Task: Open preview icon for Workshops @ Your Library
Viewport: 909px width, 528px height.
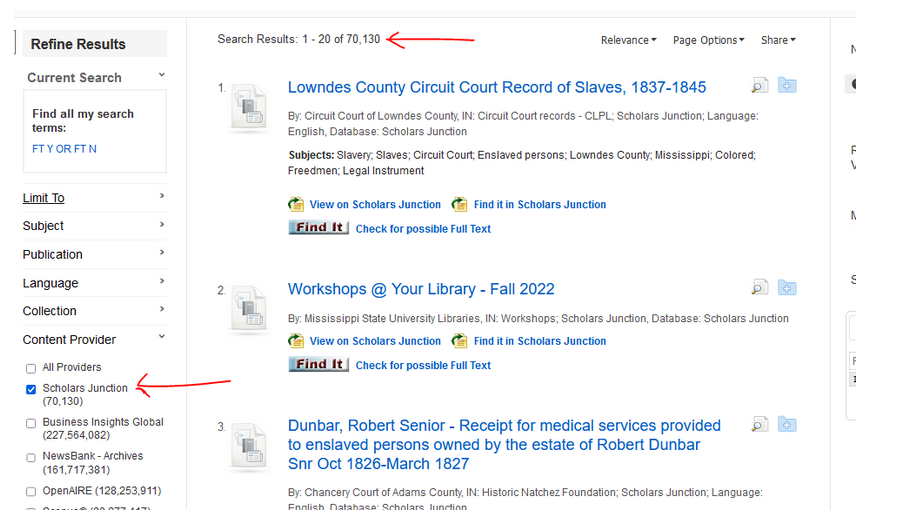Action: (759, 287)
